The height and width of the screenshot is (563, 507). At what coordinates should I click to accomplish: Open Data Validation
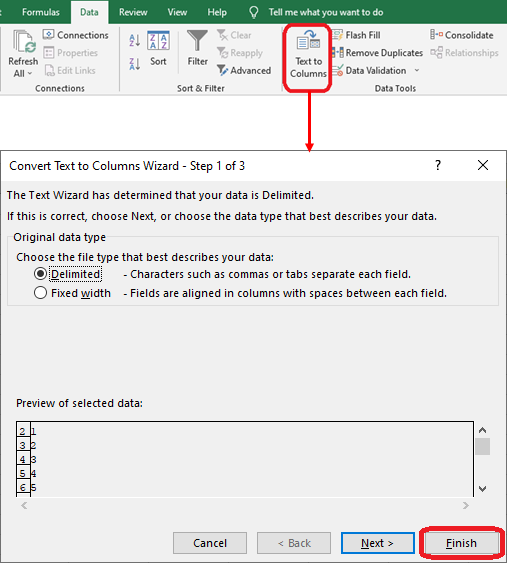(x=369, y=70)
